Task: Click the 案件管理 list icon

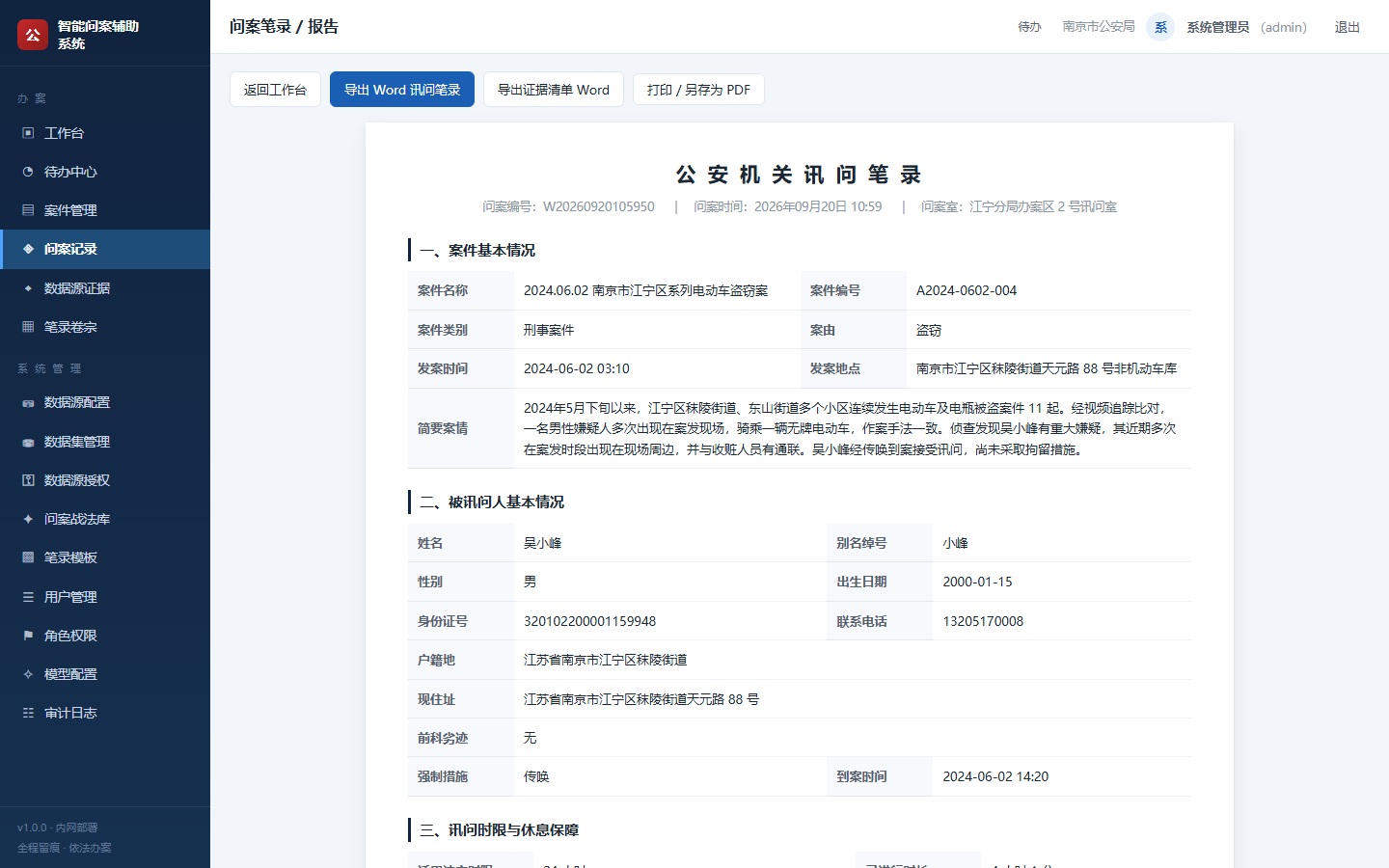Action: point(28,210)
